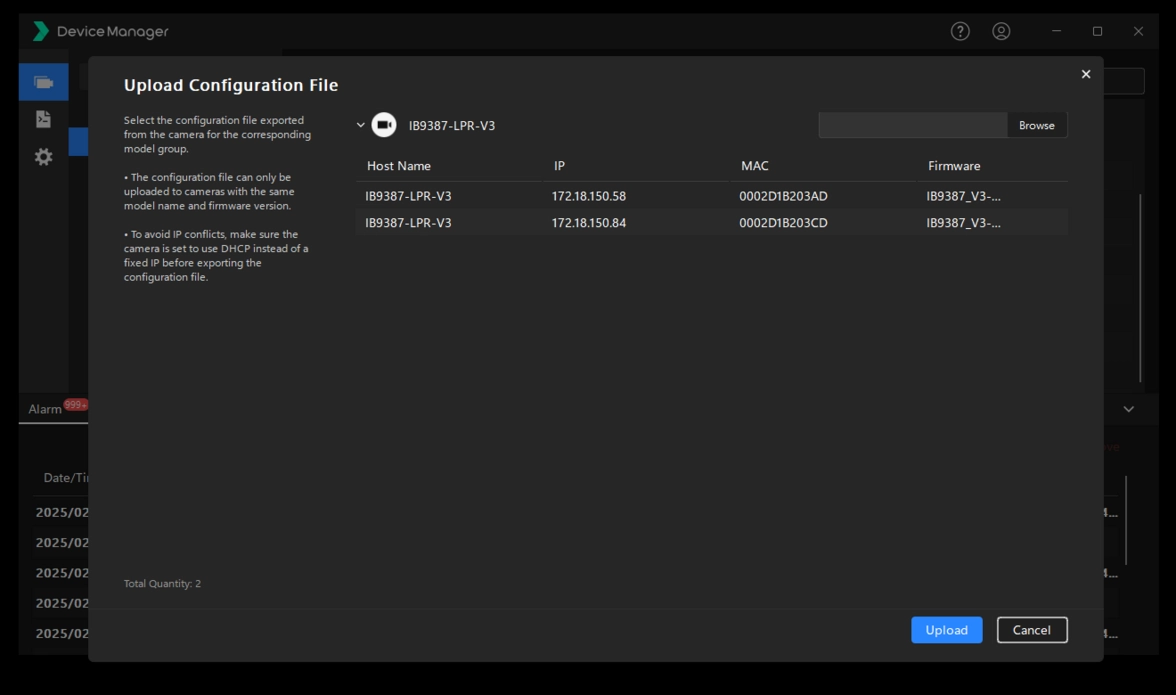Open the help question mark icon
This screenshot has width=1176, height=695.
[x=960, y=32]
